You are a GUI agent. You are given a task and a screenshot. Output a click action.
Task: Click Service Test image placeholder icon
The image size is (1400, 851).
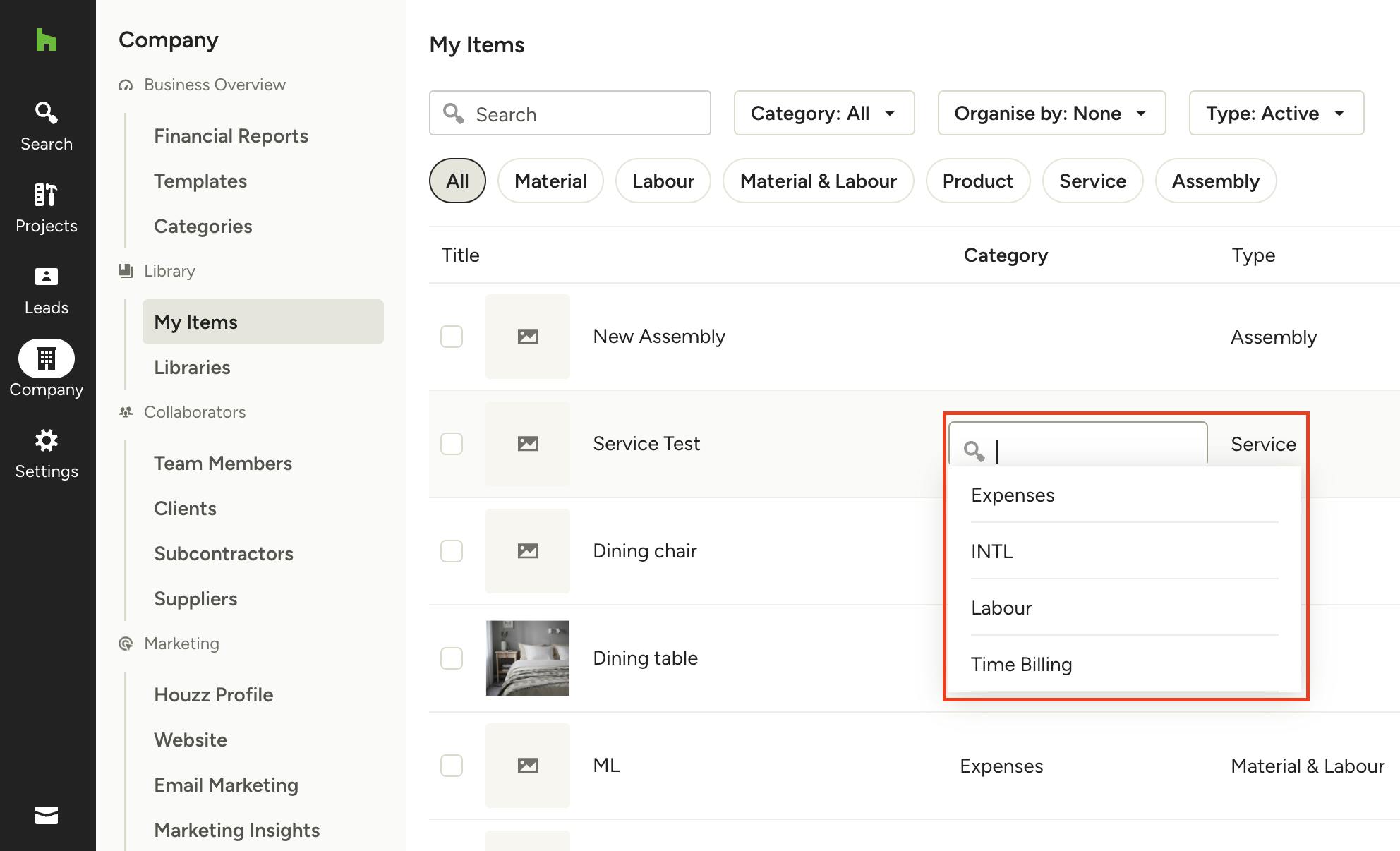(x=527, y=444)
